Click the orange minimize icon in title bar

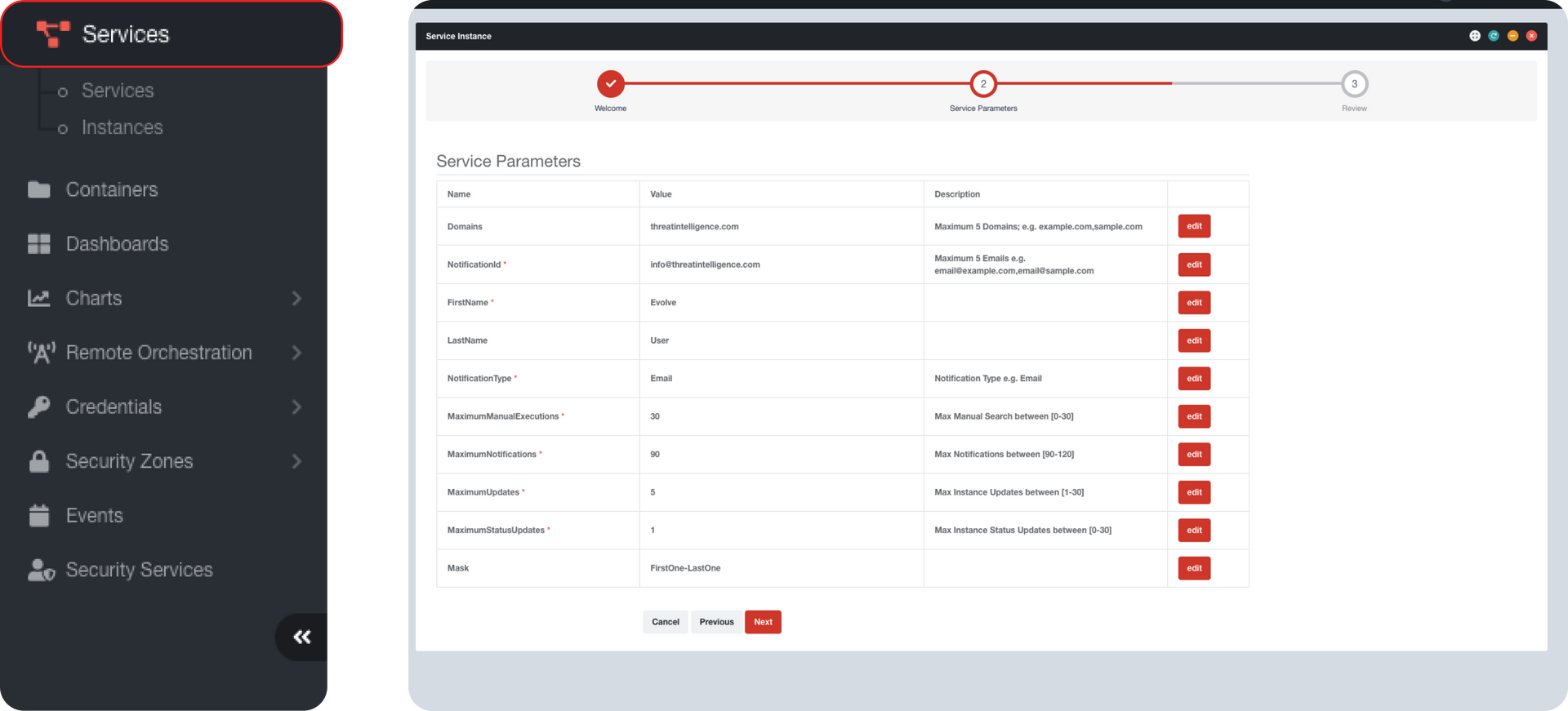(1512, 36)
